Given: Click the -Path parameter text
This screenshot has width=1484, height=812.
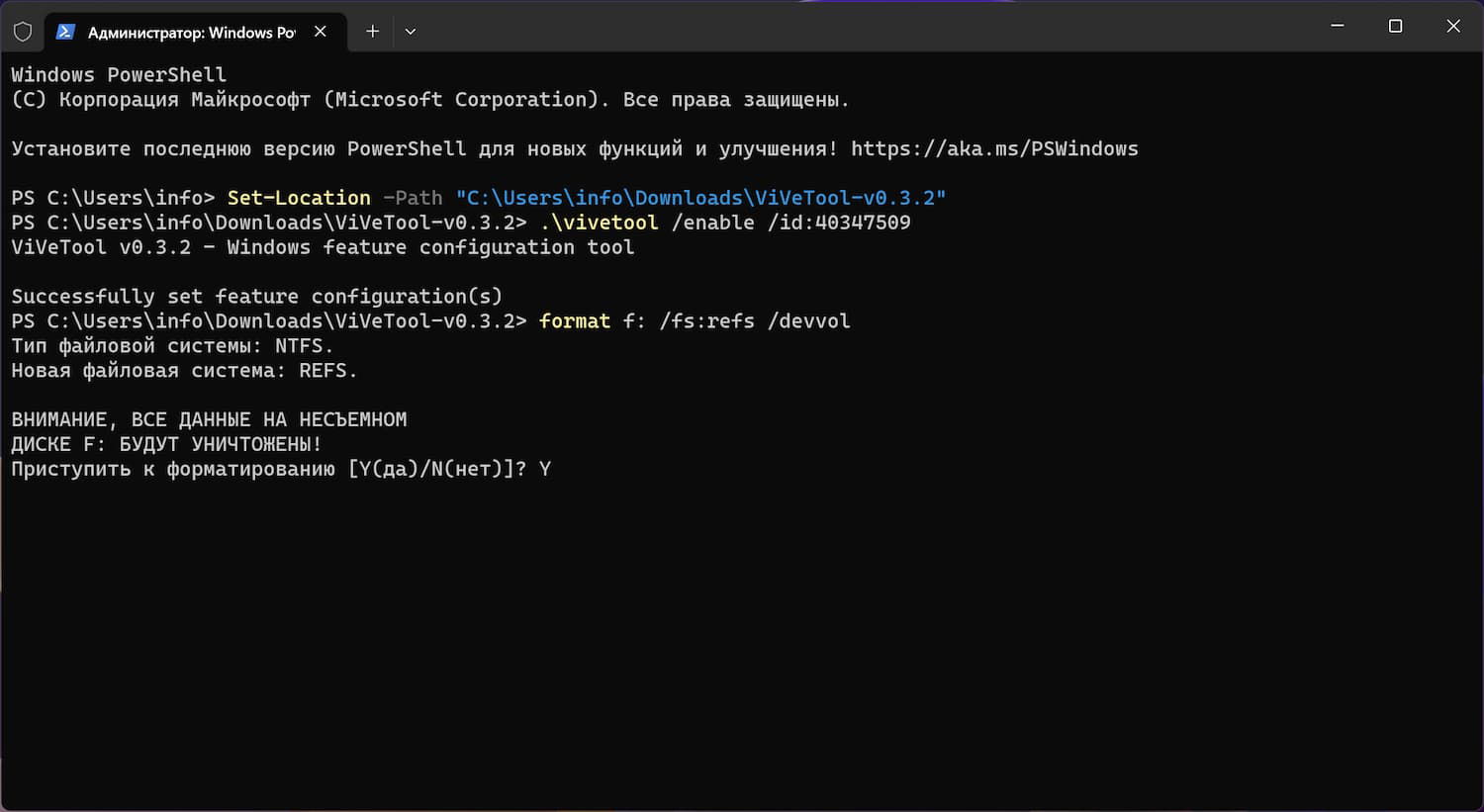Looking at the screenshot, I should tap(413, 198).
